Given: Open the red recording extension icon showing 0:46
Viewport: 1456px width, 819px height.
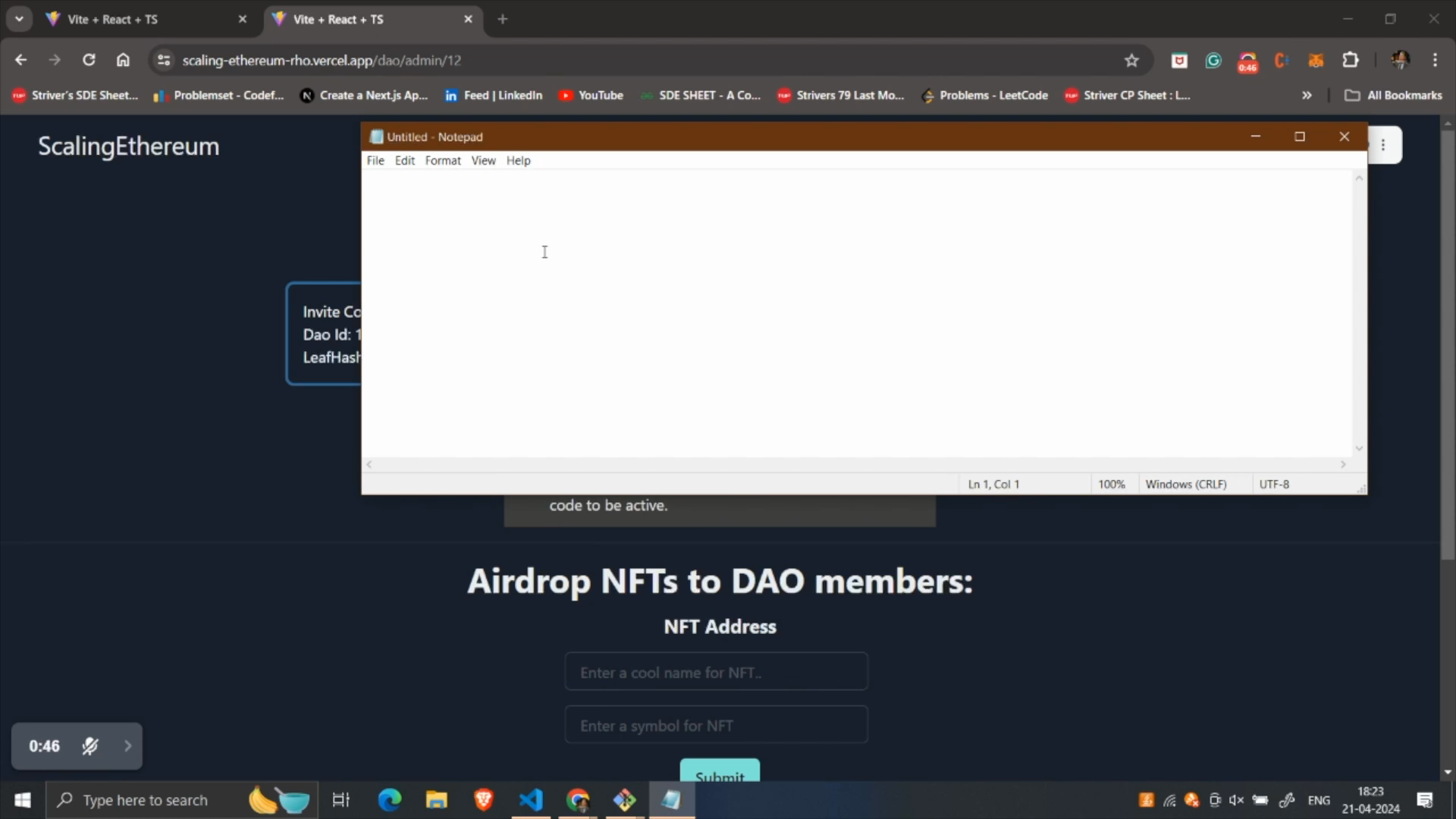Looking at the screenshot, I should [x=1247, y=61].
